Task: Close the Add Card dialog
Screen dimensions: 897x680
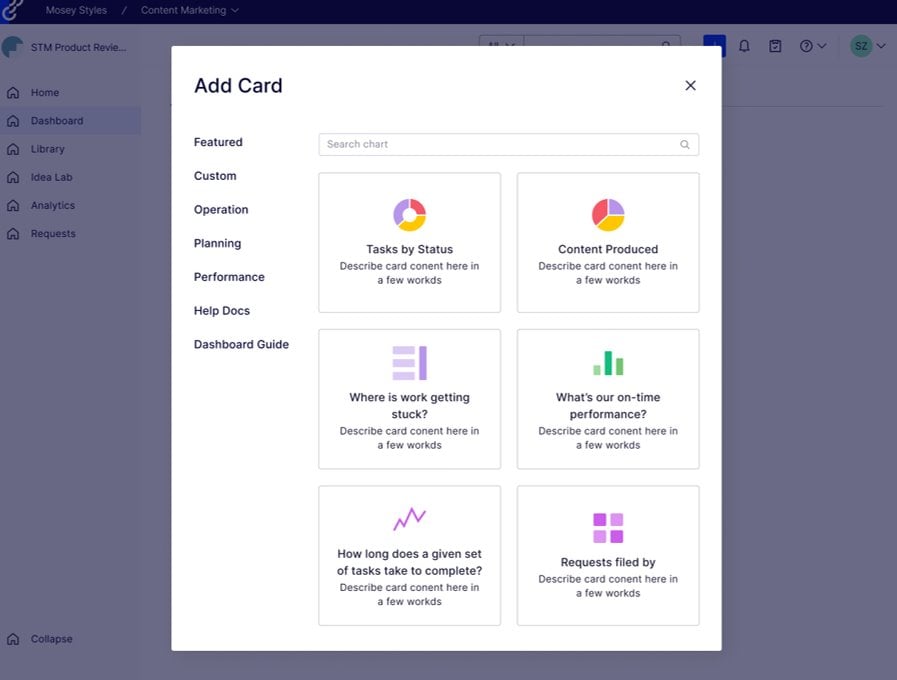Action: point(690,86)
